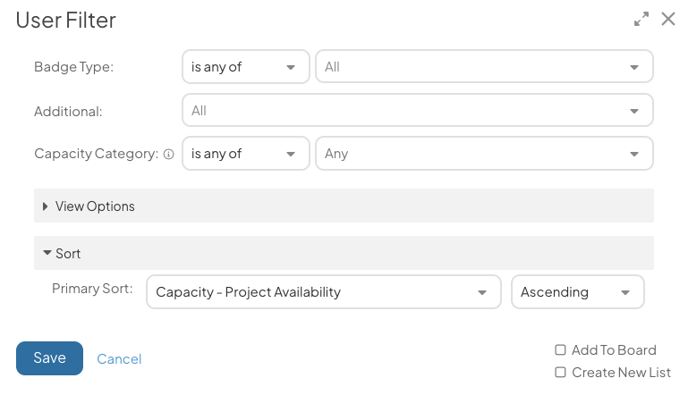Expand the View Options section

[344, 206]
